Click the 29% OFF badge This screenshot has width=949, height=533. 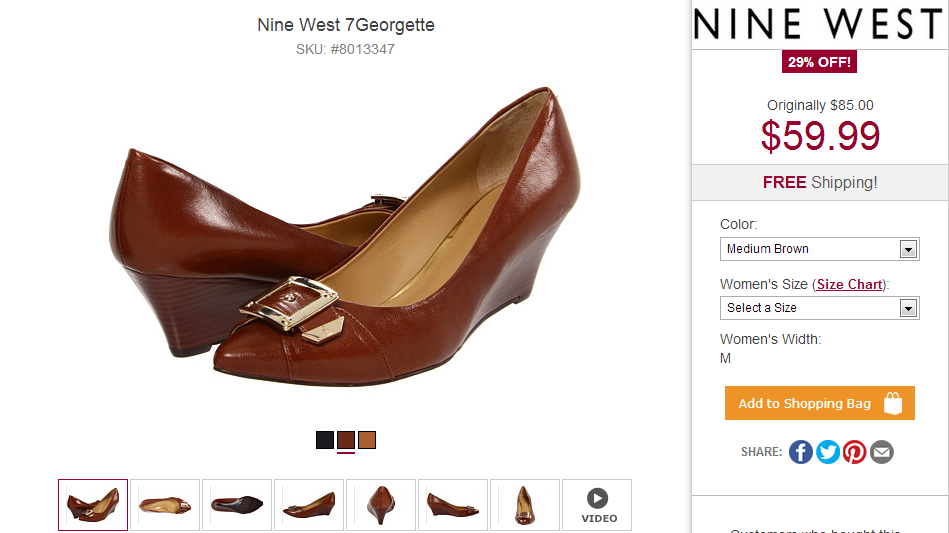point(819,62)
